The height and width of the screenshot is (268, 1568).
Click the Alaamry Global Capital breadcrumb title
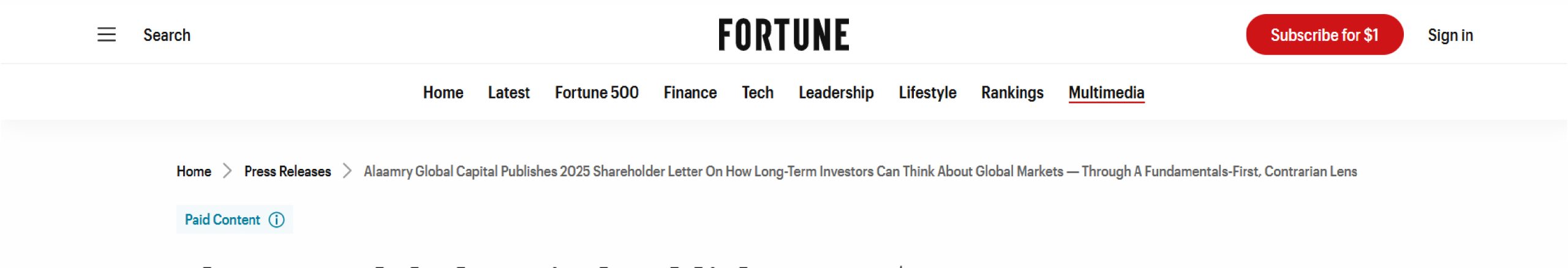click(x=860, y=171)
